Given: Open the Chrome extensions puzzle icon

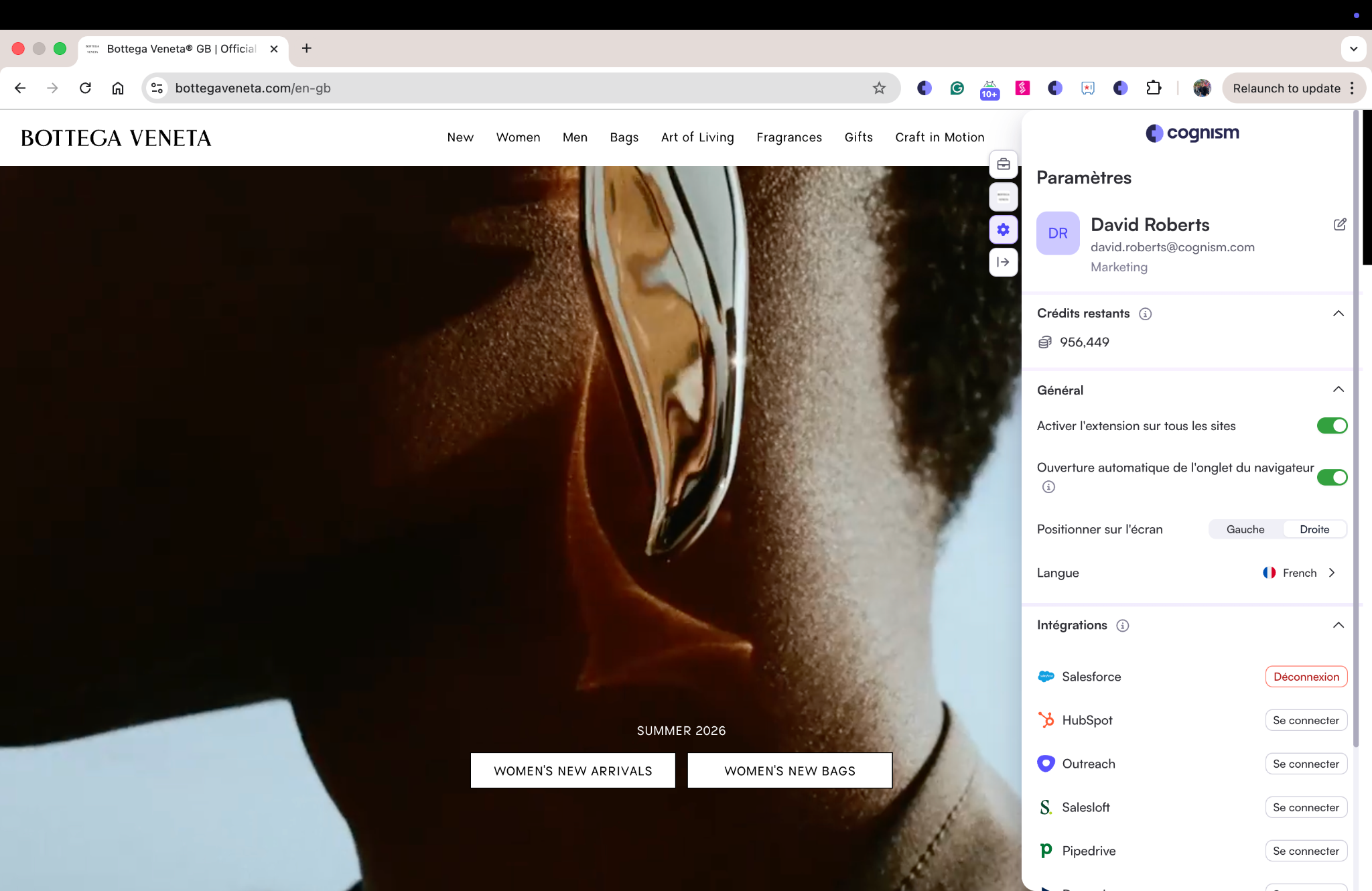Looking at the screenshot, I should [x=1154, y=88].
